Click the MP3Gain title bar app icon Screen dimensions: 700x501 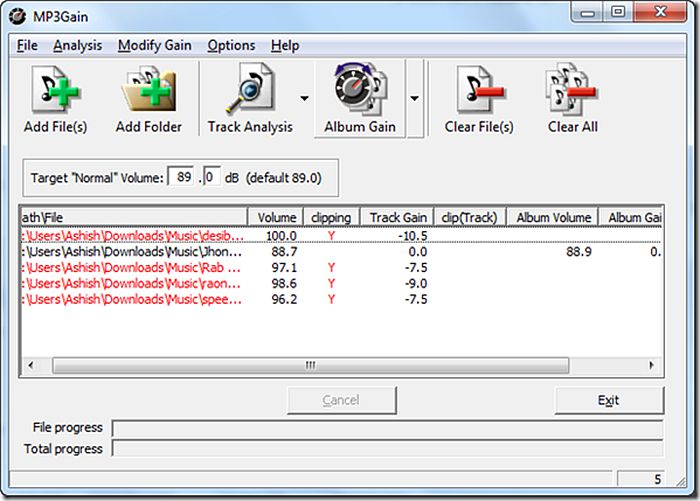18,17
